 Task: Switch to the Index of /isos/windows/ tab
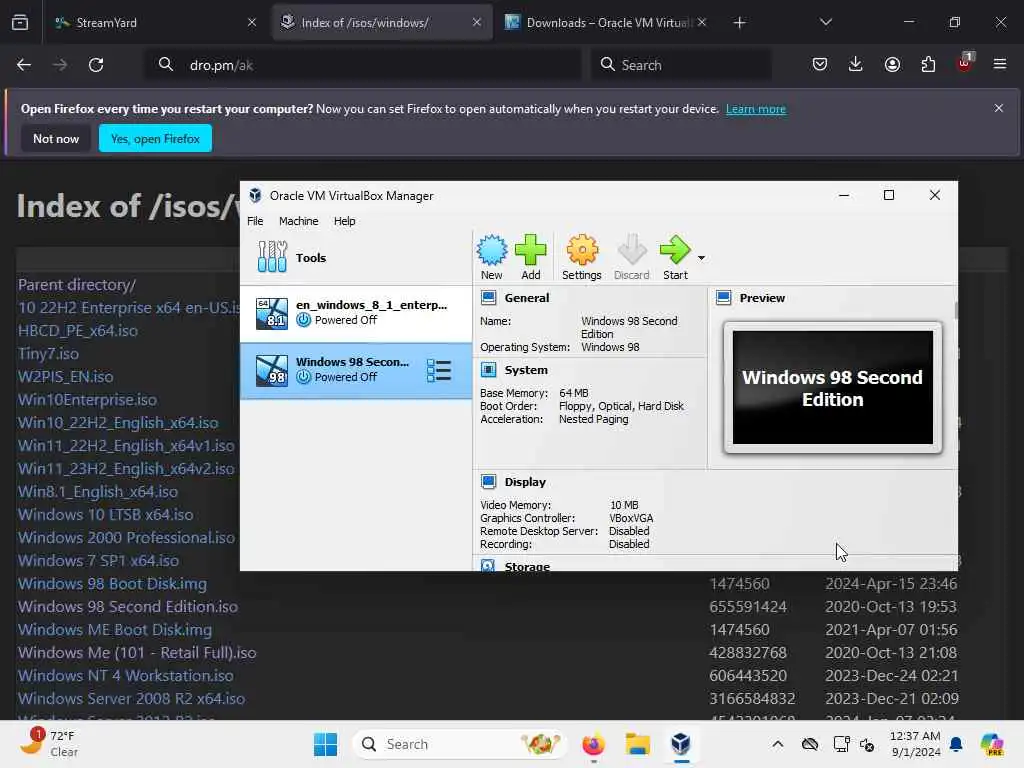(382, 23)
